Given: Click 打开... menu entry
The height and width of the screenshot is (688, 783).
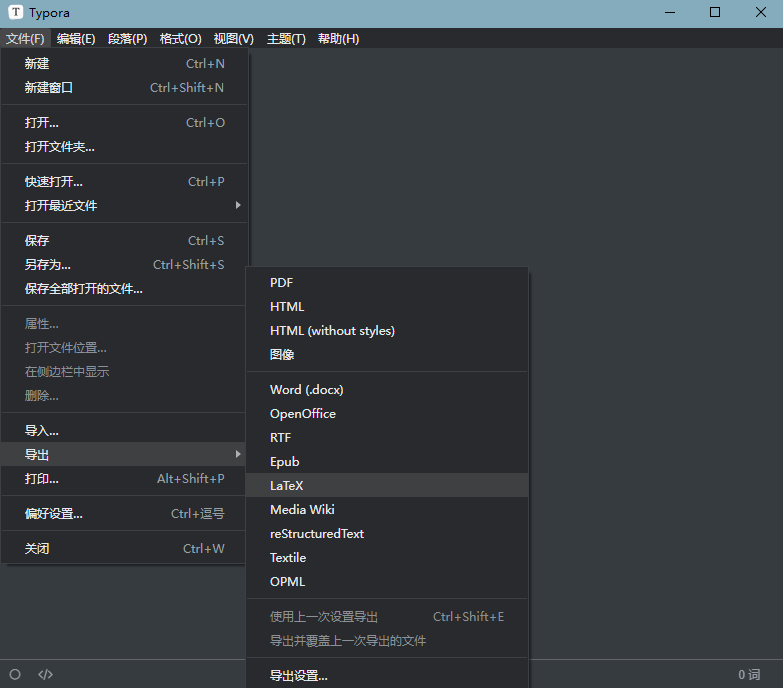Looking at the screenshot, I should pyautogui.click(x=124, y=123).
